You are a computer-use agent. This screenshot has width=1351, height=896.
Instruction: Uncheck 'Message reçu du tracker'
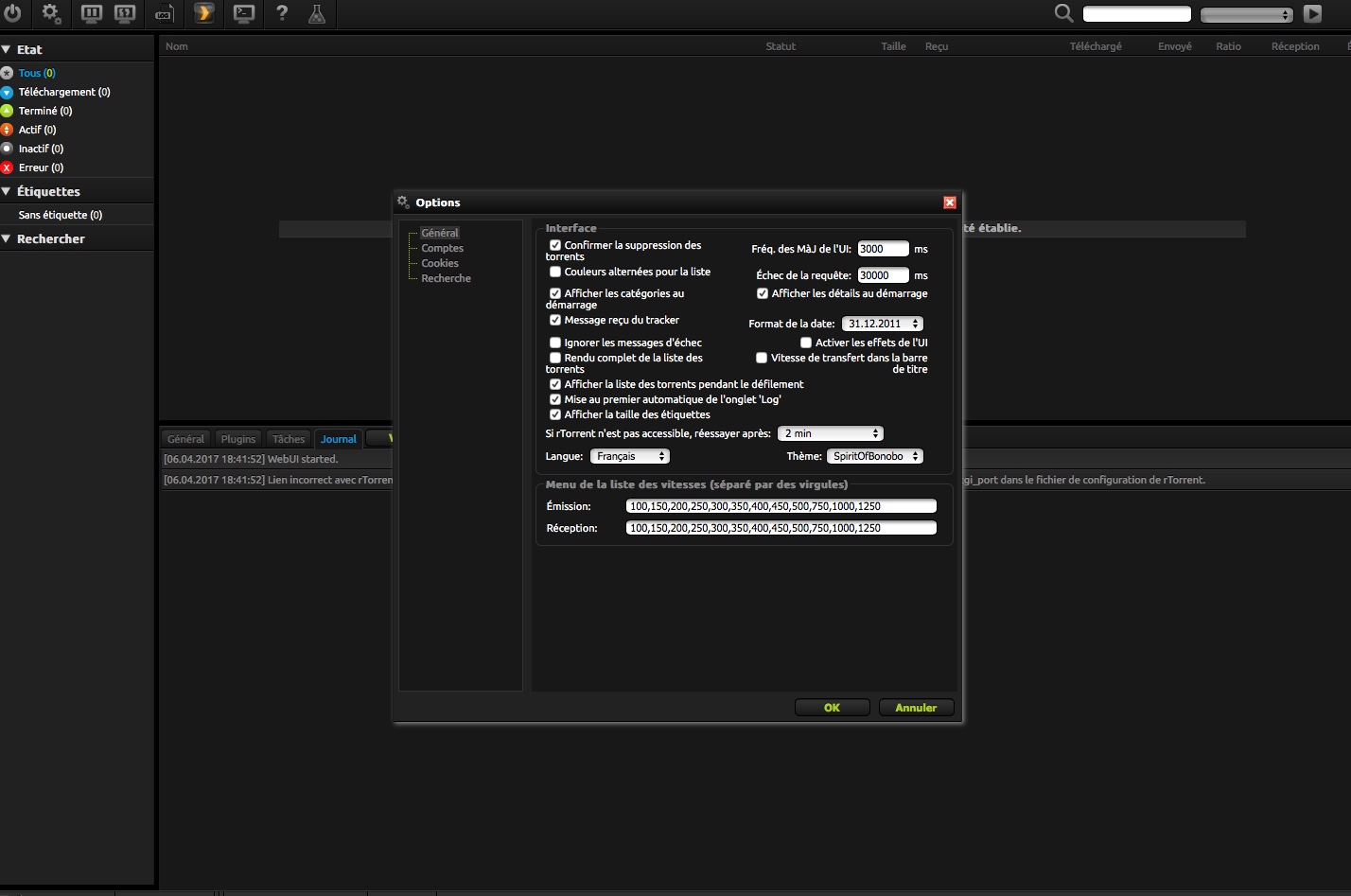click(555, 320)
